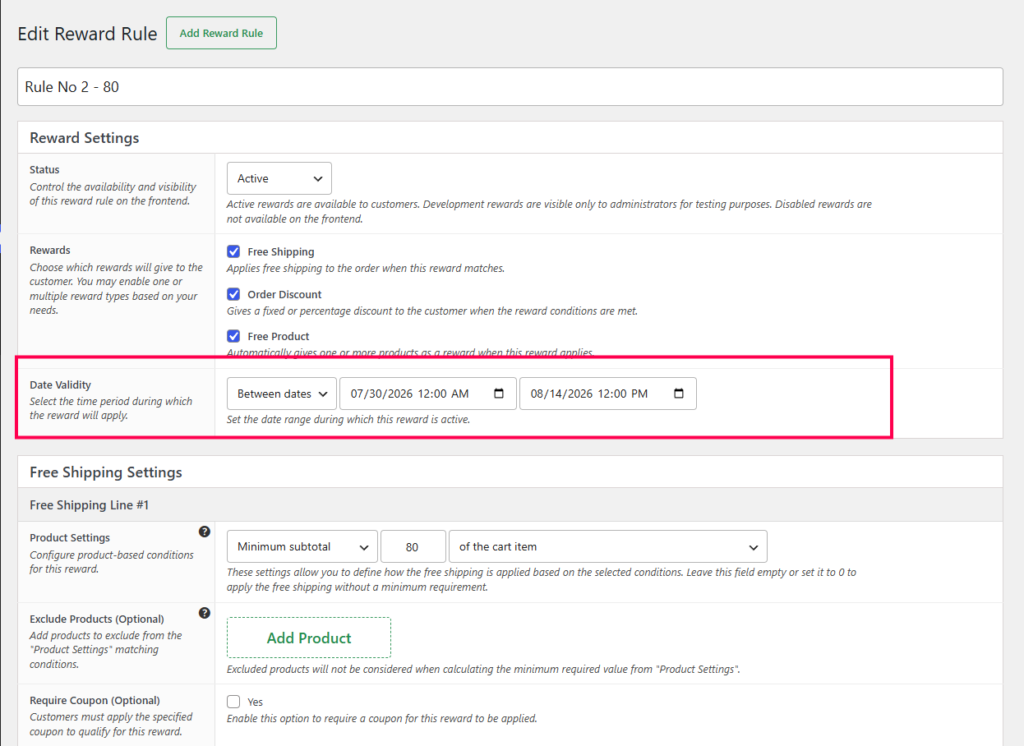Expand the 'of the cart item' dropdown
Viewport: 1024px width, 746px height.
[x=607, y=547]
